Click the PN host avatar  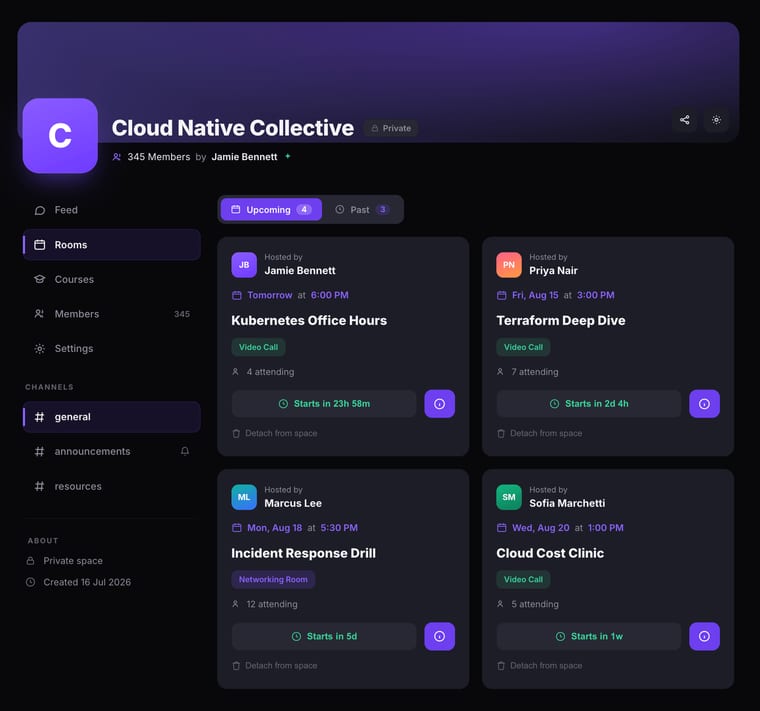(509, 265)
